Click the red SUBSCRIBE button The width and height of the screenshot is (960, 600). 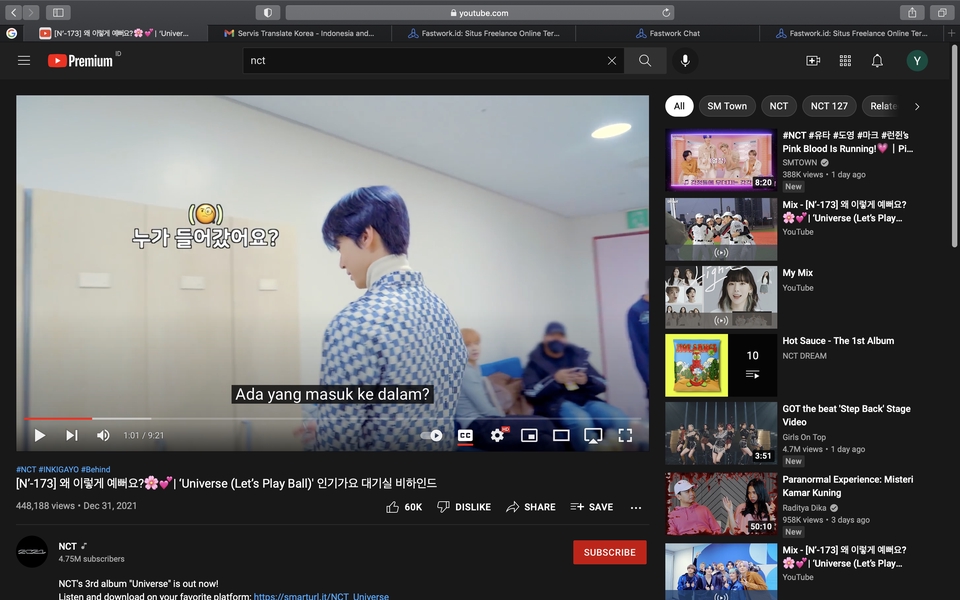coord(609,551)
